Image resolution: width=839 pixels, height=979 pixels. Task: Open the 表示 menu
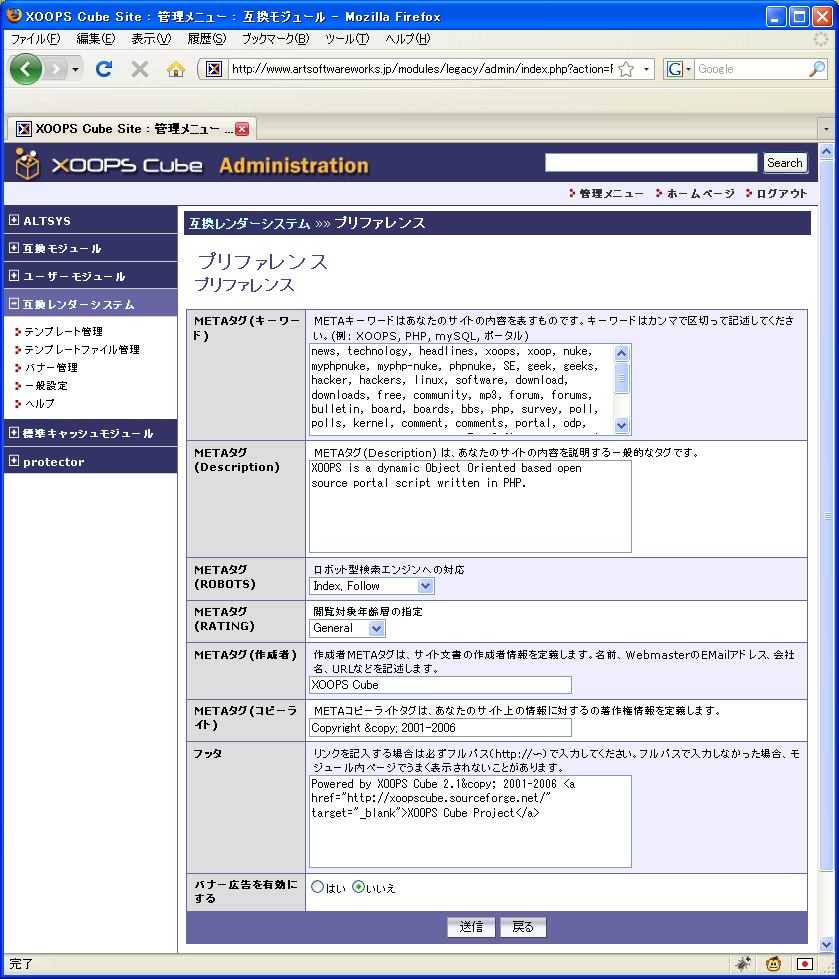[x=150, y=39]
